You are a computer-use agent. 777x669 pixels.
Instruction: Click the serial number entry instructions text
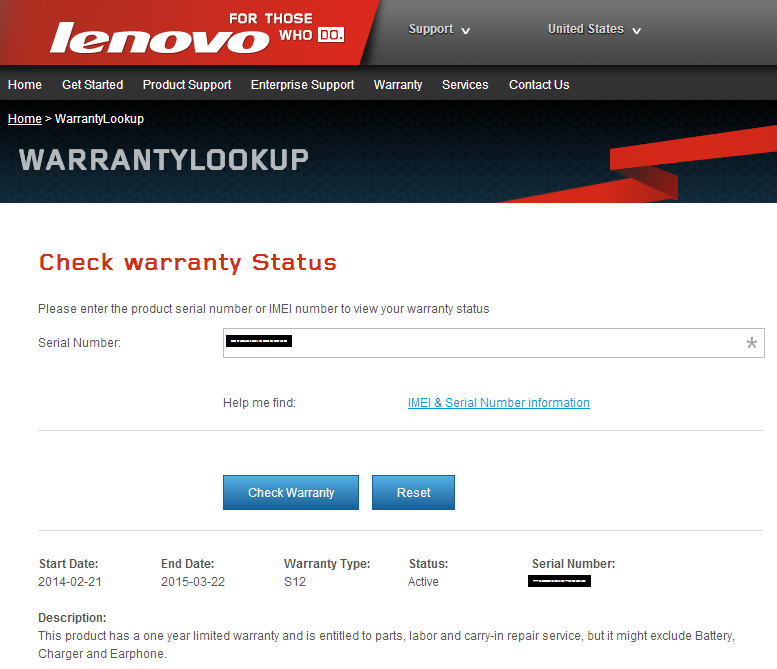click(264, 309)
